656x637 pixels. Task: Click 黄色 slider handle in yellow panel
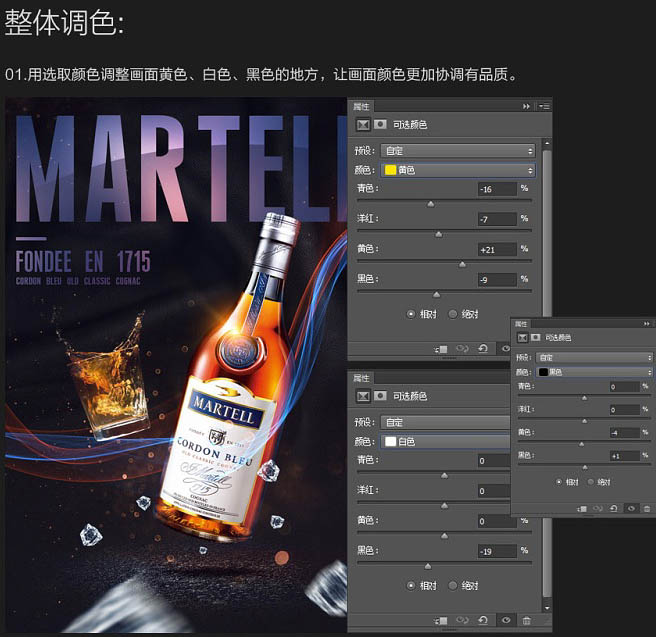coord(462,265)
